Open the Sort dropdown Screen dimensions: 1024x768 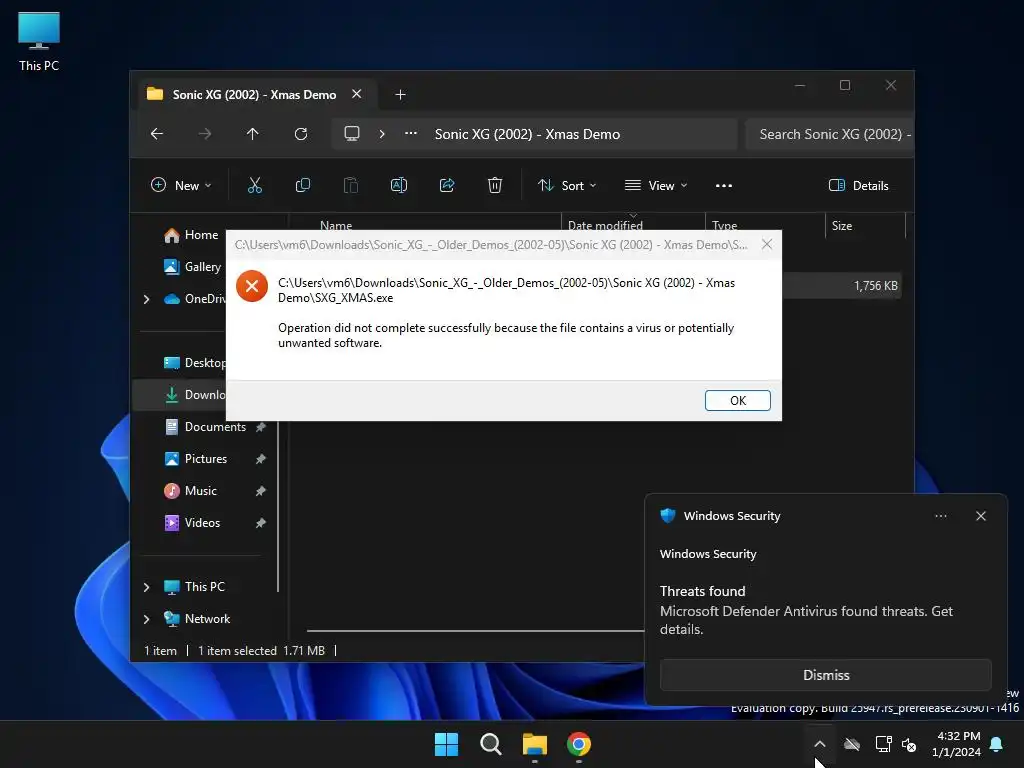click(x=567, y=185)
